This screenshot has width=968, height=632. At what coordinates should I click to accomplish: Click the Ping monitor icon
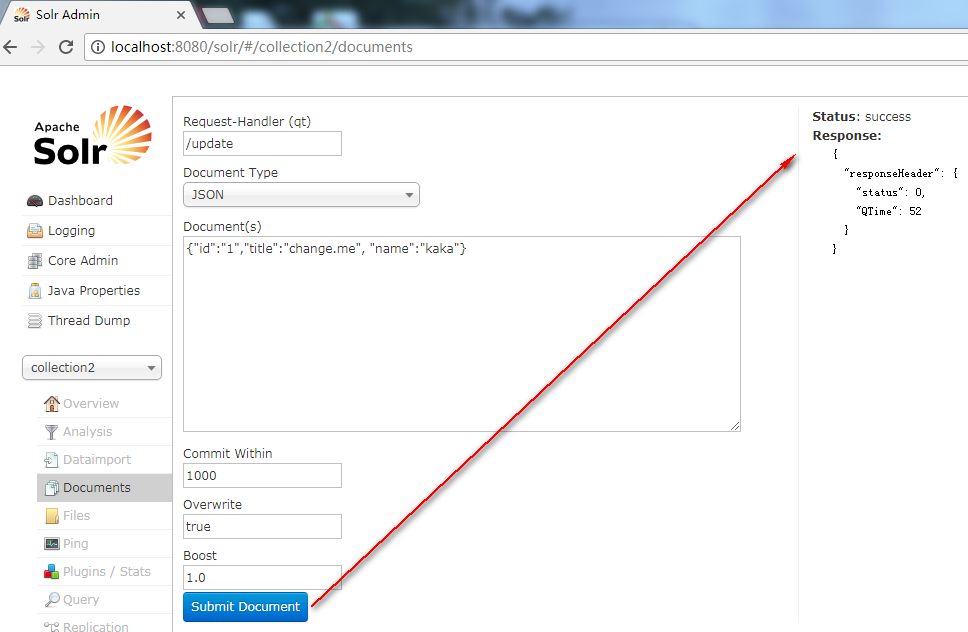(x=52, y=544)
